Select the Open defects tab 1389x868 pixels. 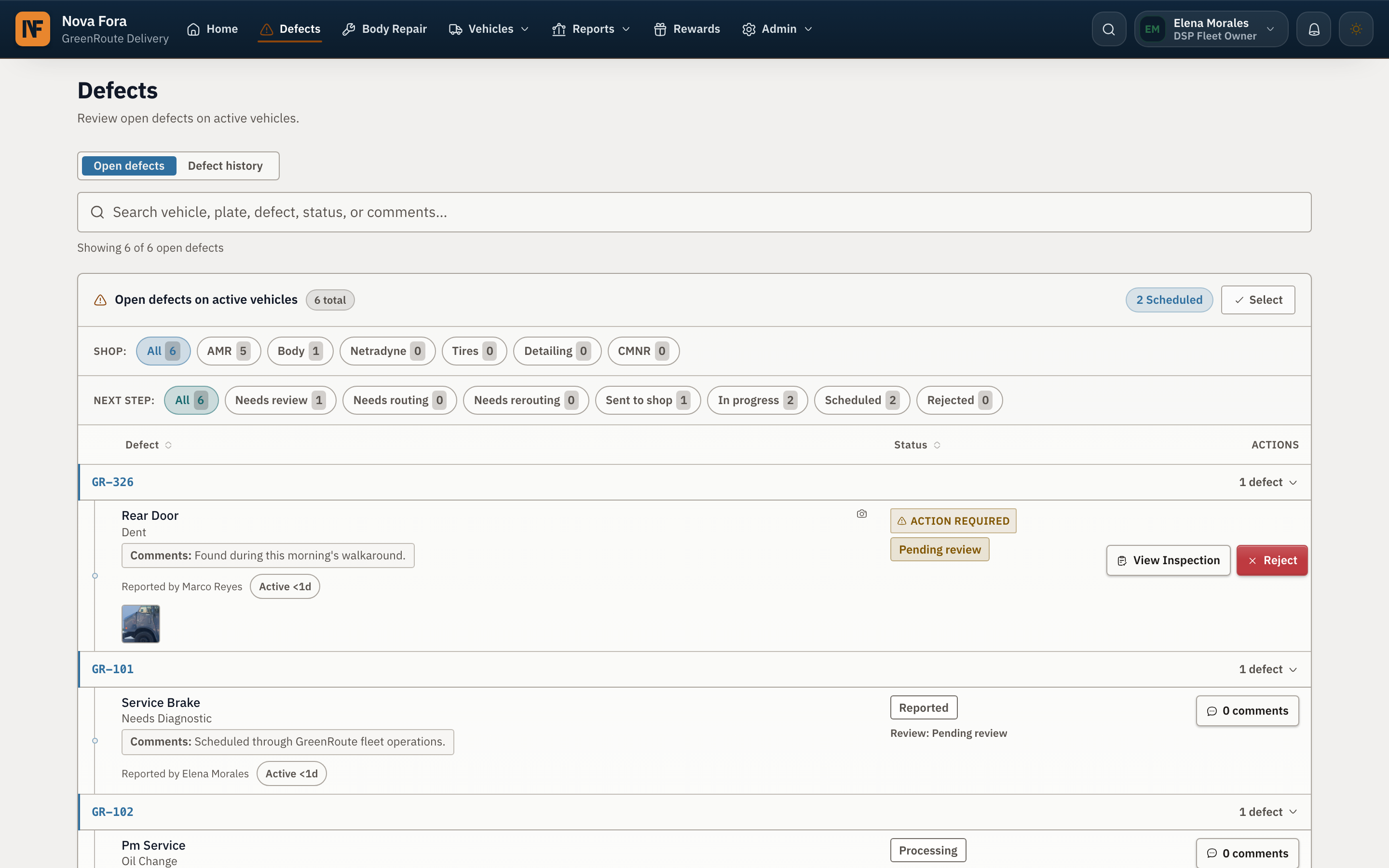129,166
